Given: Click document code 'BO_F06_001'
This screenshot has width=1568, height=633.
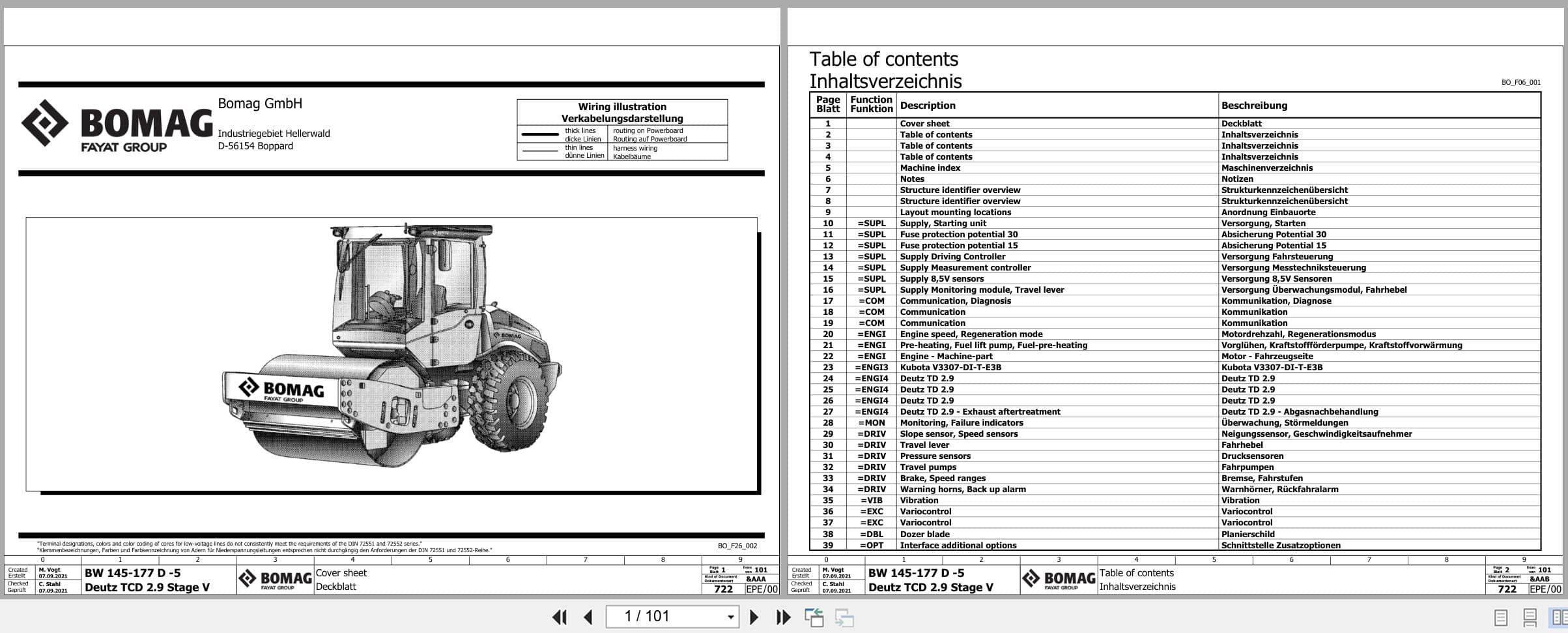Looking at the screenshot, I should (x=1520, y=83).
